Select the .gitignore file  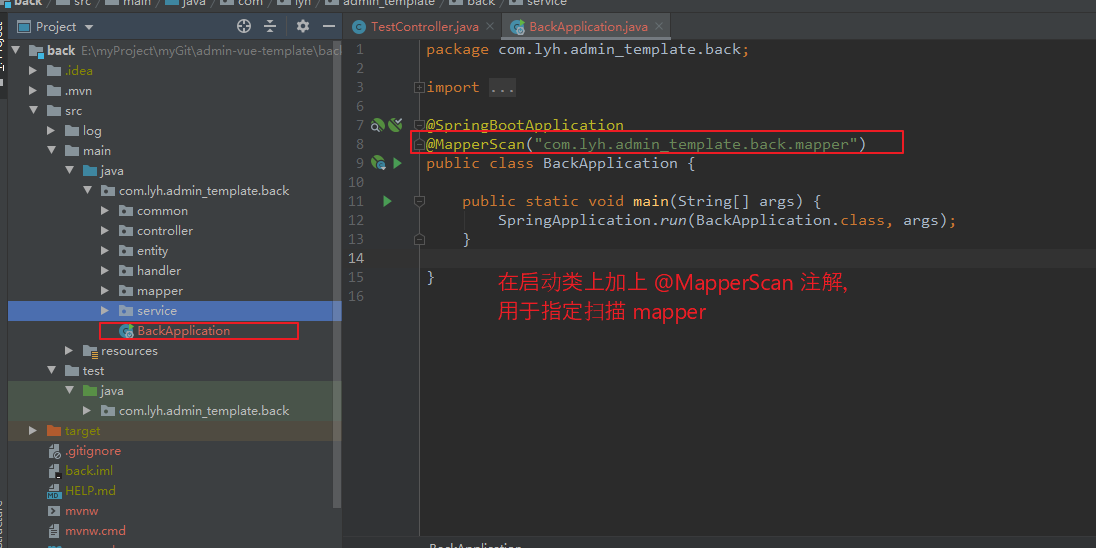pyautogui.click(x=93, y=451)
